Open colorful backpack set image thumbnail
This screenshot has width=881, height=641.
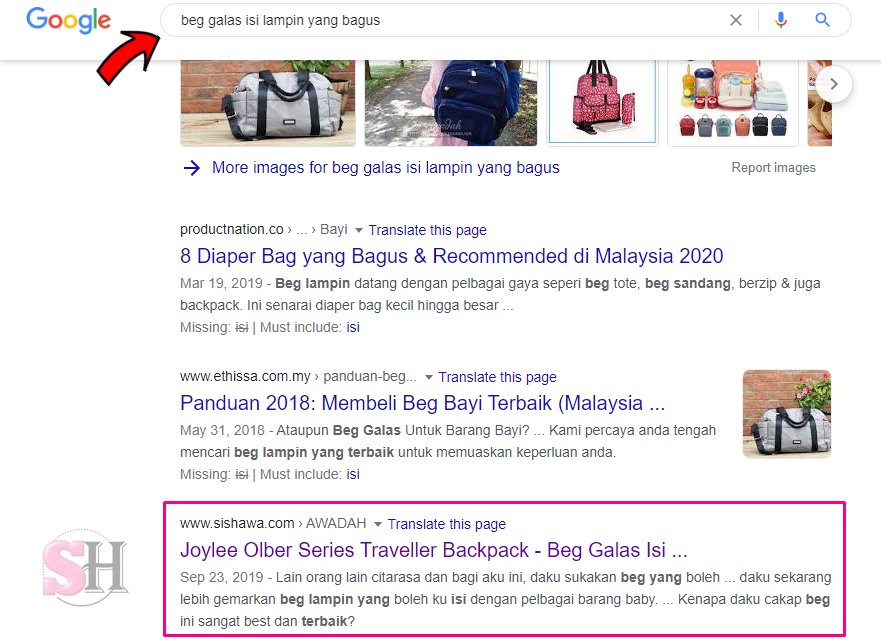click(x=733, y=103)
